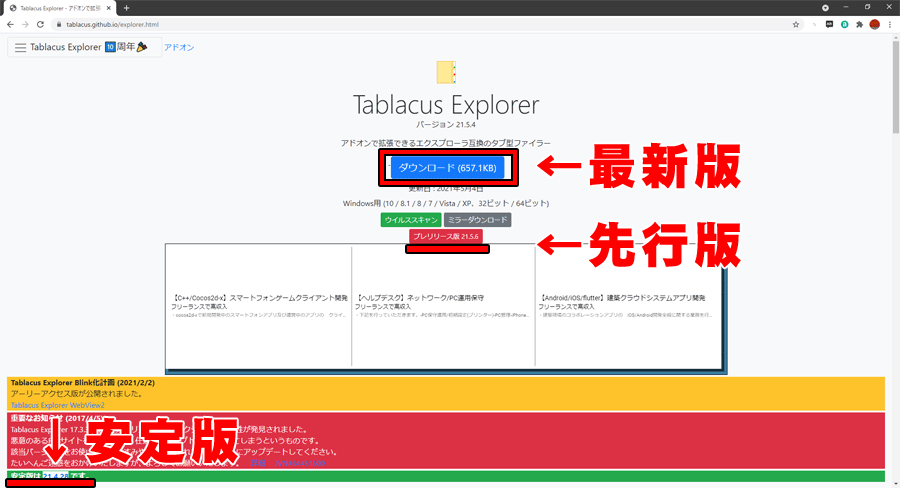This screenshot has height=488, width=900.
Task: Click the Tablacus Explorer 10周年 brand title
Action: tap(88, 47)
